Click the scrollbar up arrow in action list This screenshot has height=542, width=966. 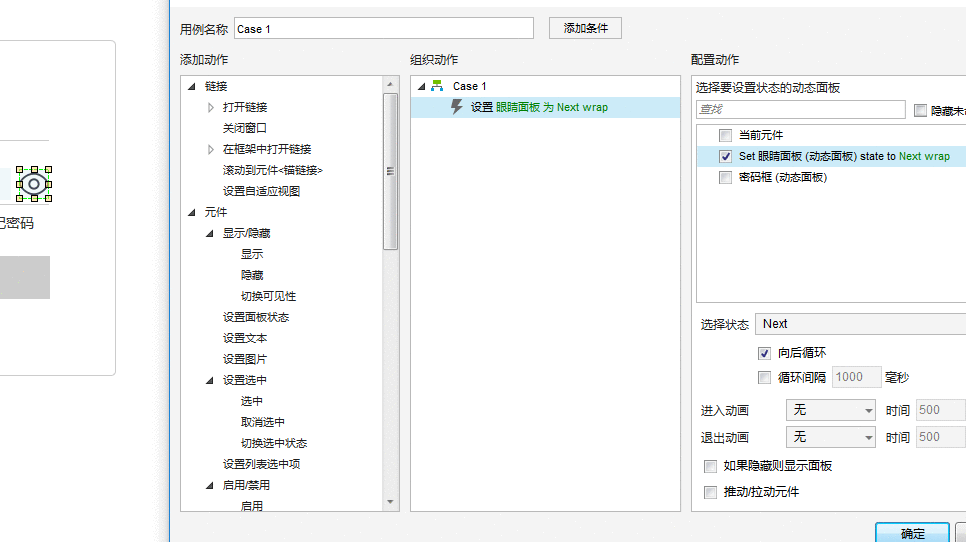pyautogui.click(x=390, y=84)
